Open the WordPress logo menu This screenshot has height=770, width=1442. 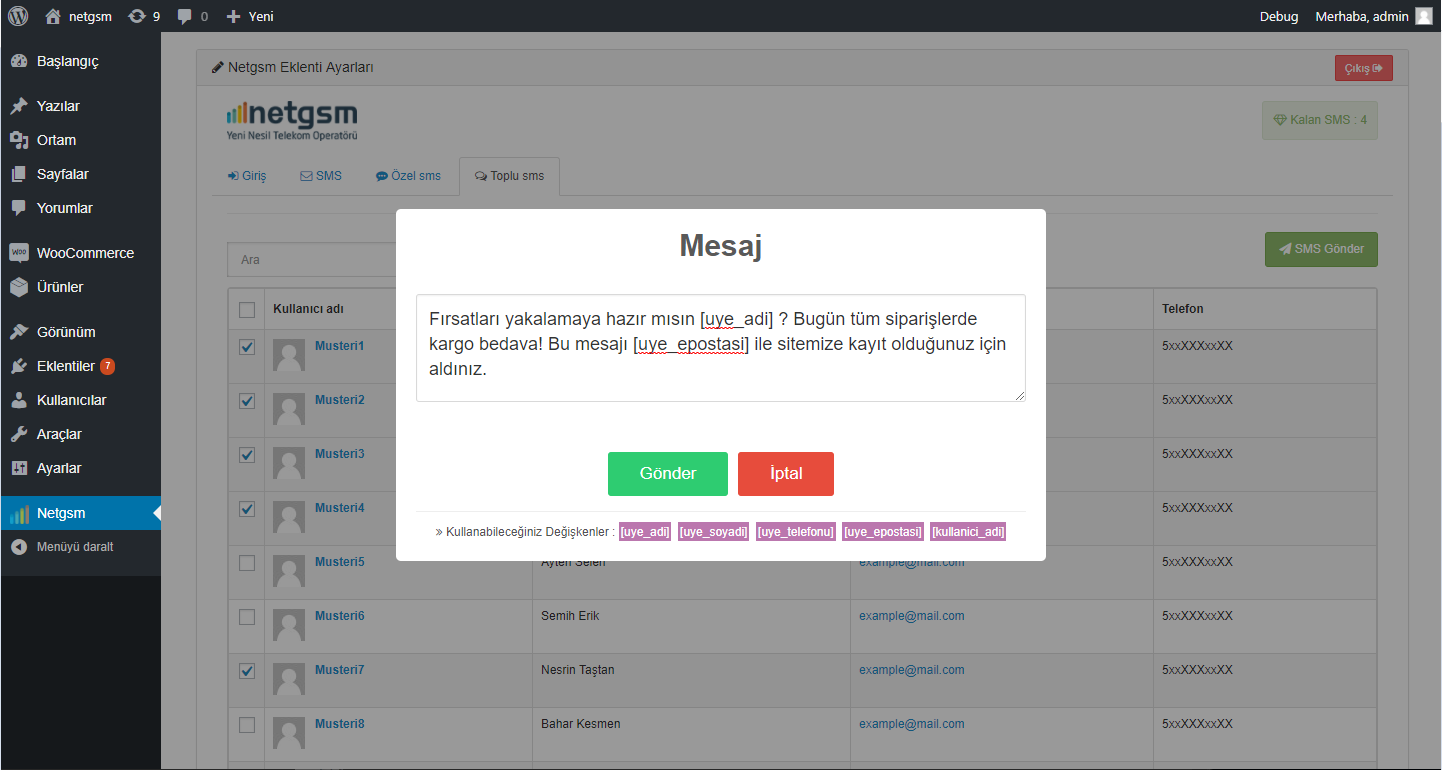coord(18,16)
